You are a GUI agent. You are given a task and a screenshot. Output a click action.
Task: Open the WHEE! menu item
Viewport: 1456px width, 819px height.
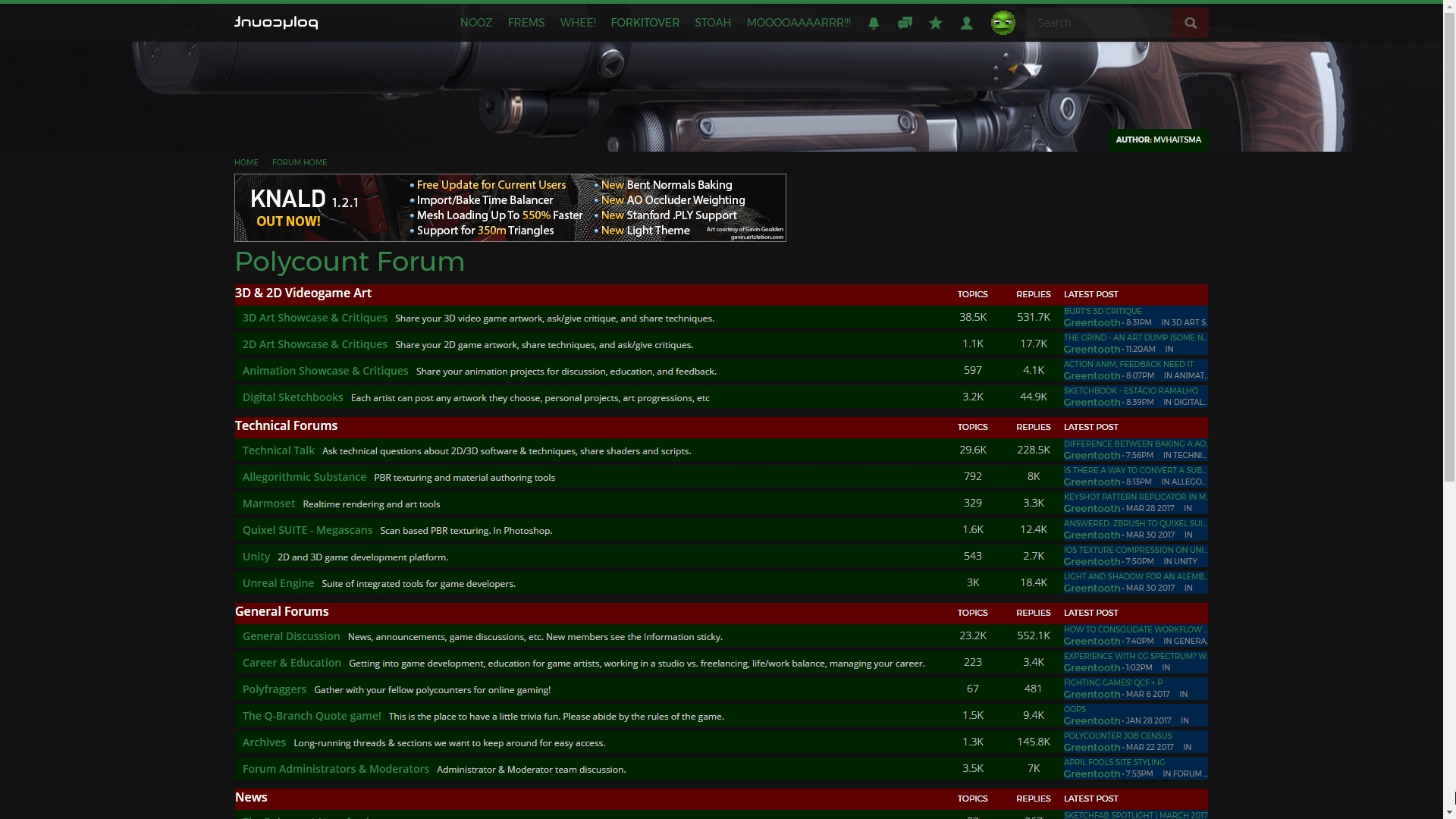click(x=578, y=23)
